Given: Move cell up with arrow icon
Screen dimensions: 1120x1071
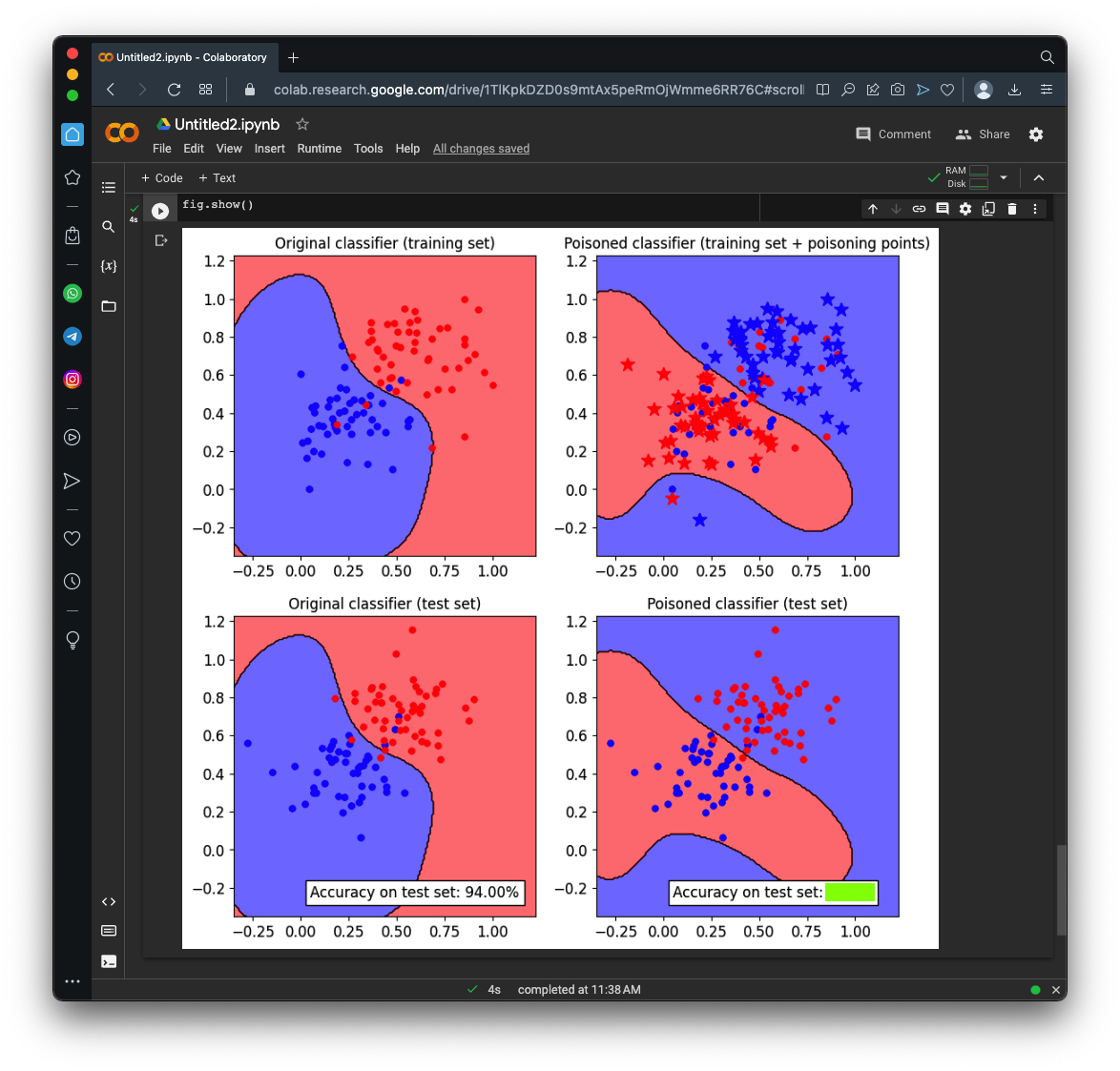Looking at the screenshot, I should (x=873, y=209).
